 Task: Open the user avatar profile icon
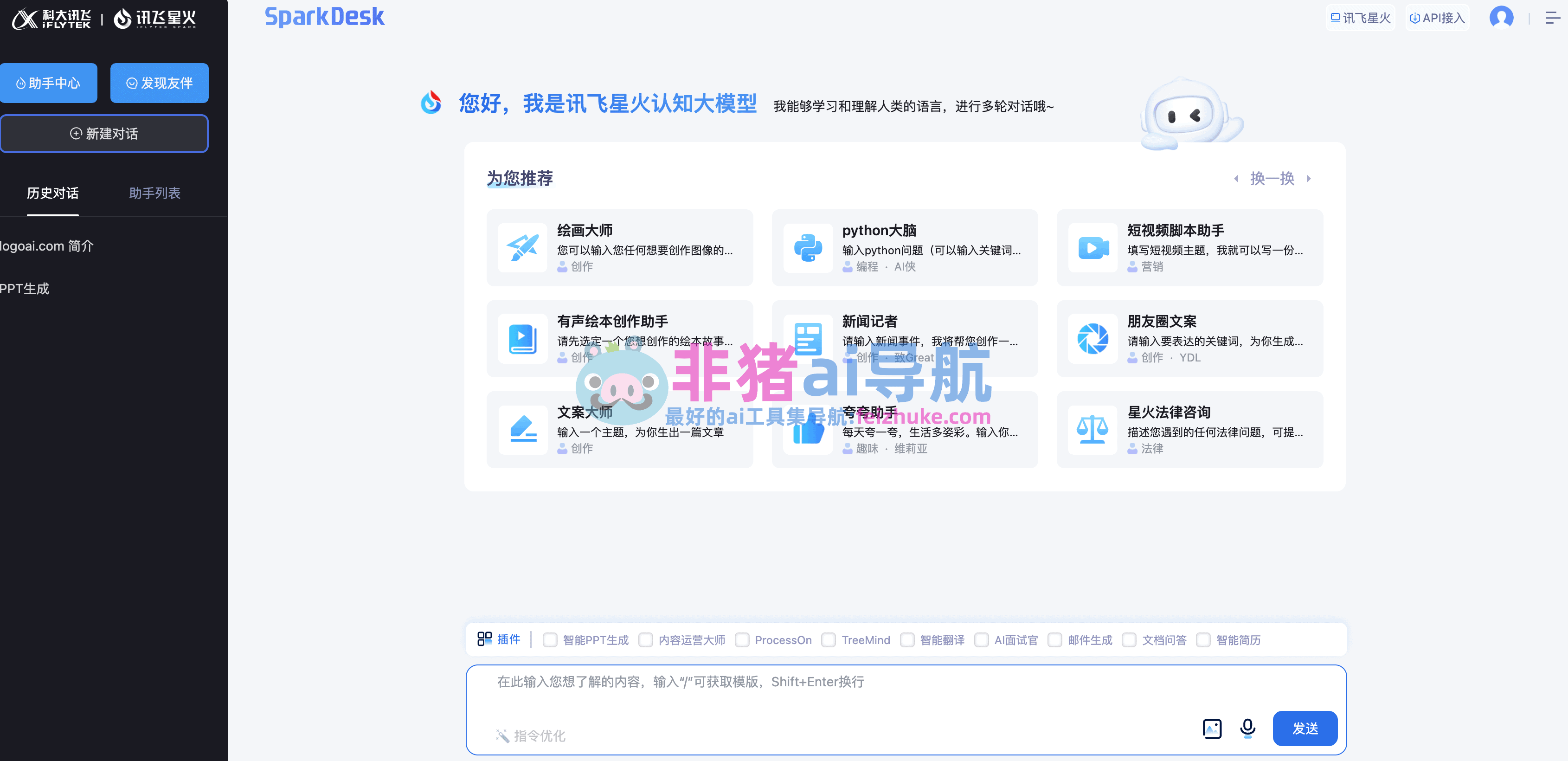tap(1501, 18)
